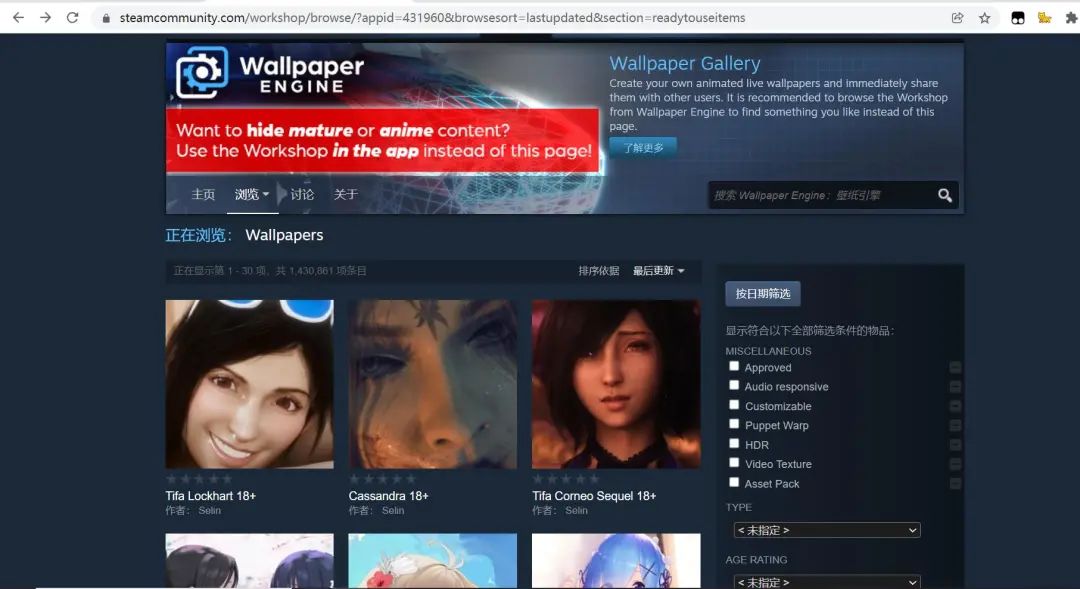Click the Wallpaper Engine gear logo
1080x589 pixels.
click(201, 72)
